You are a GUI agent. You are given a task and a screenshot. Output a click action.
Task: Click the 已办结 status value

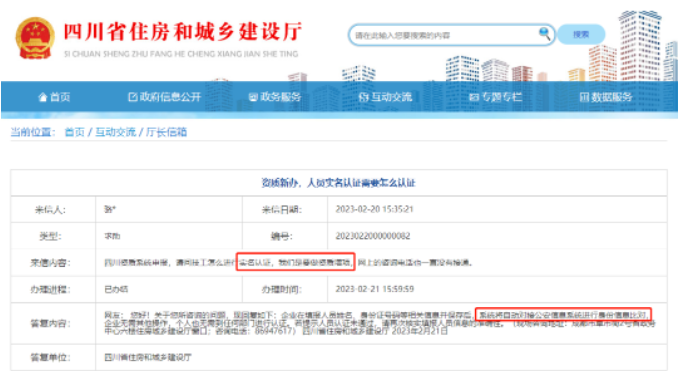pyautogui.click(x=116, y=289)
